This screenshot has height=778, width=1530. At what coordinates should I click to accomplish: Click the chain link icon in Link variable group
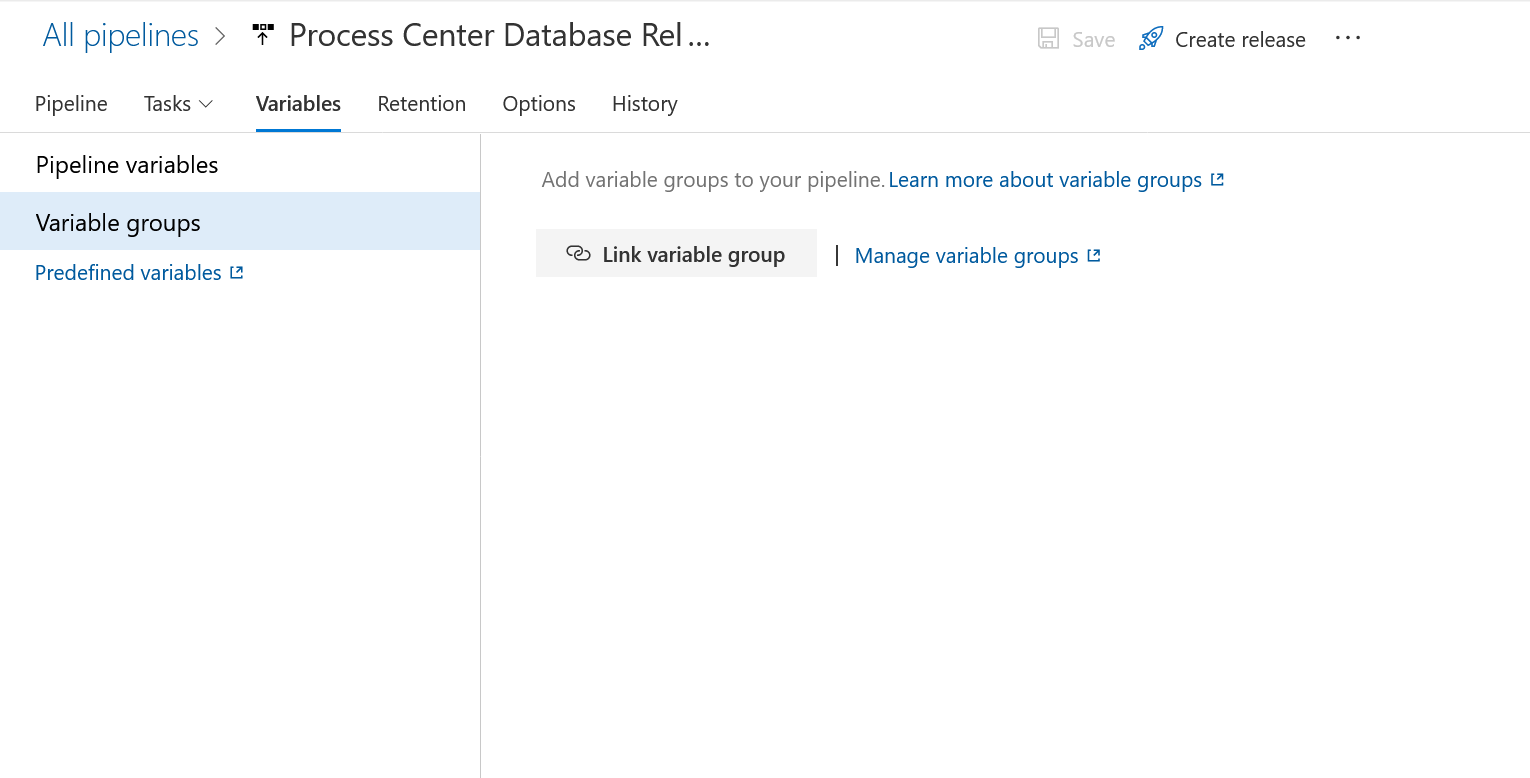coord(578,254)
